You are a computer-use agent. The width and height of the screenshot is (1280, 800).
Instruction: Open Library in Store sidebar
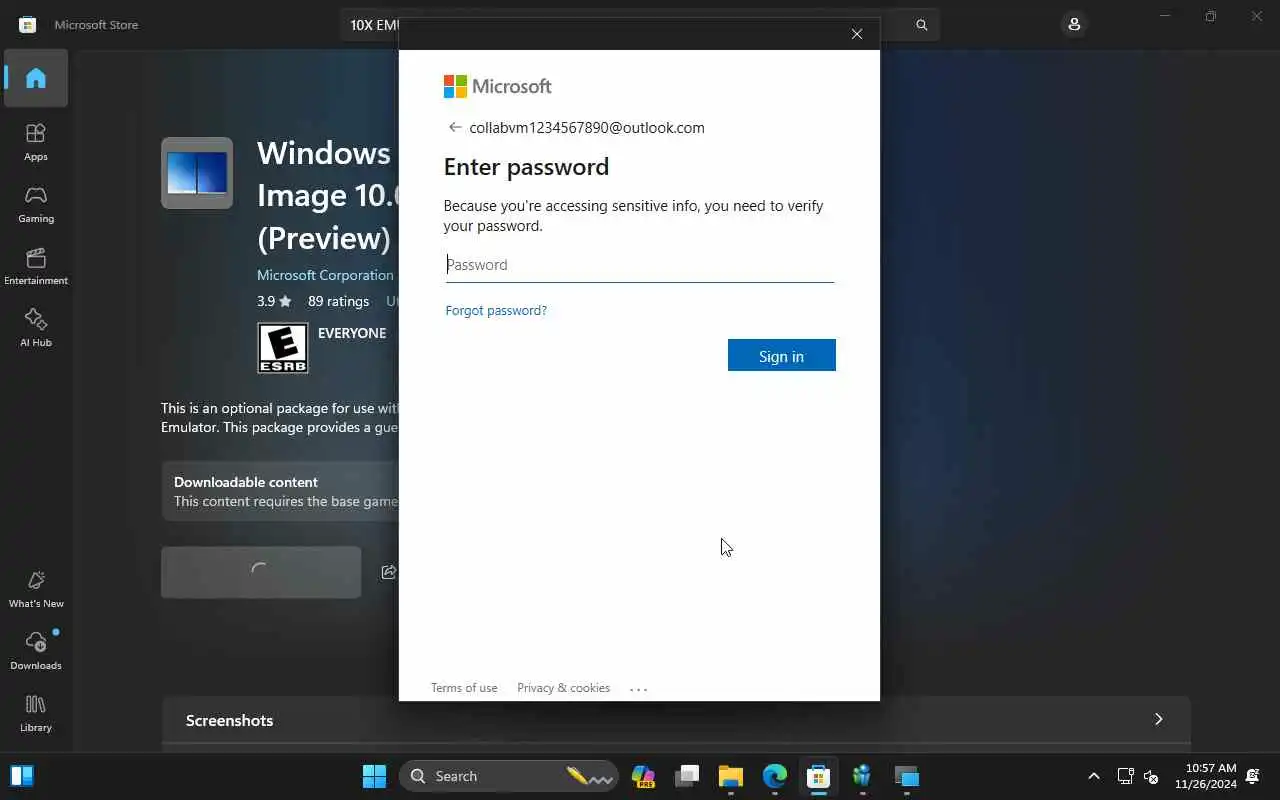pos(36,713)
